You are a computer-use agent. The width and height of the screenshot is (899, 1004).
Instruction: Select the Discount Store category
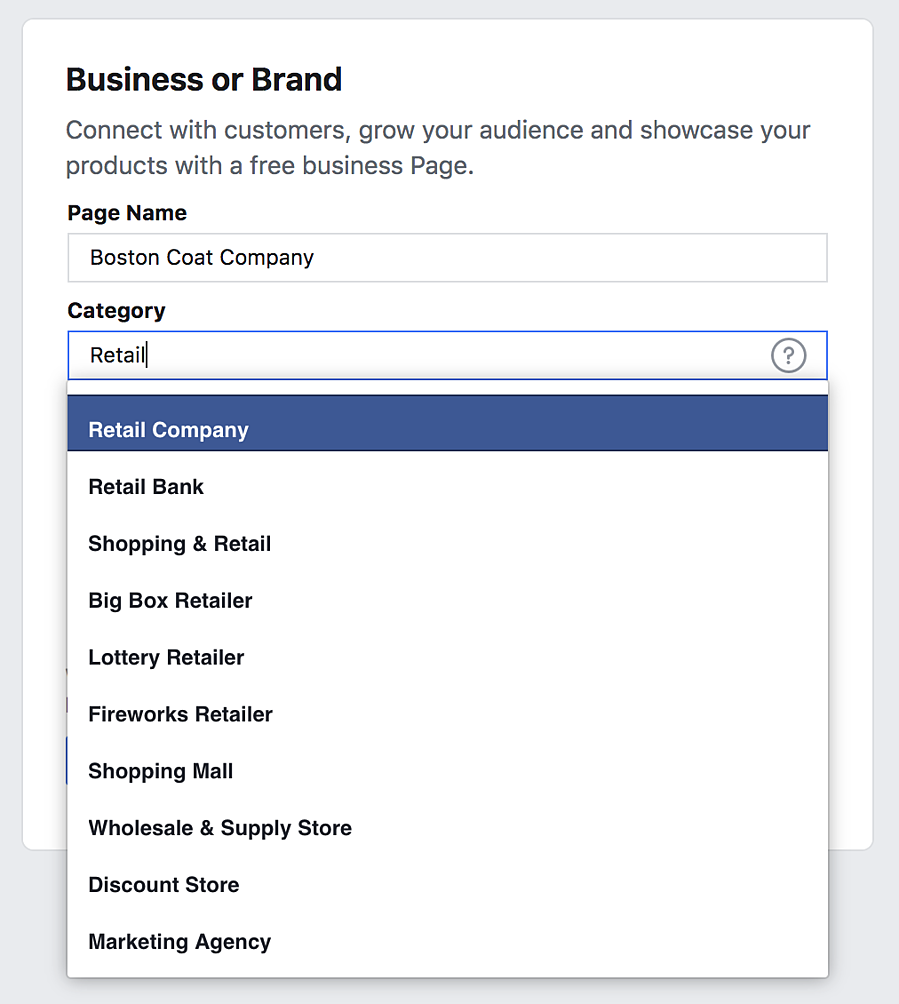click(447, 885)
